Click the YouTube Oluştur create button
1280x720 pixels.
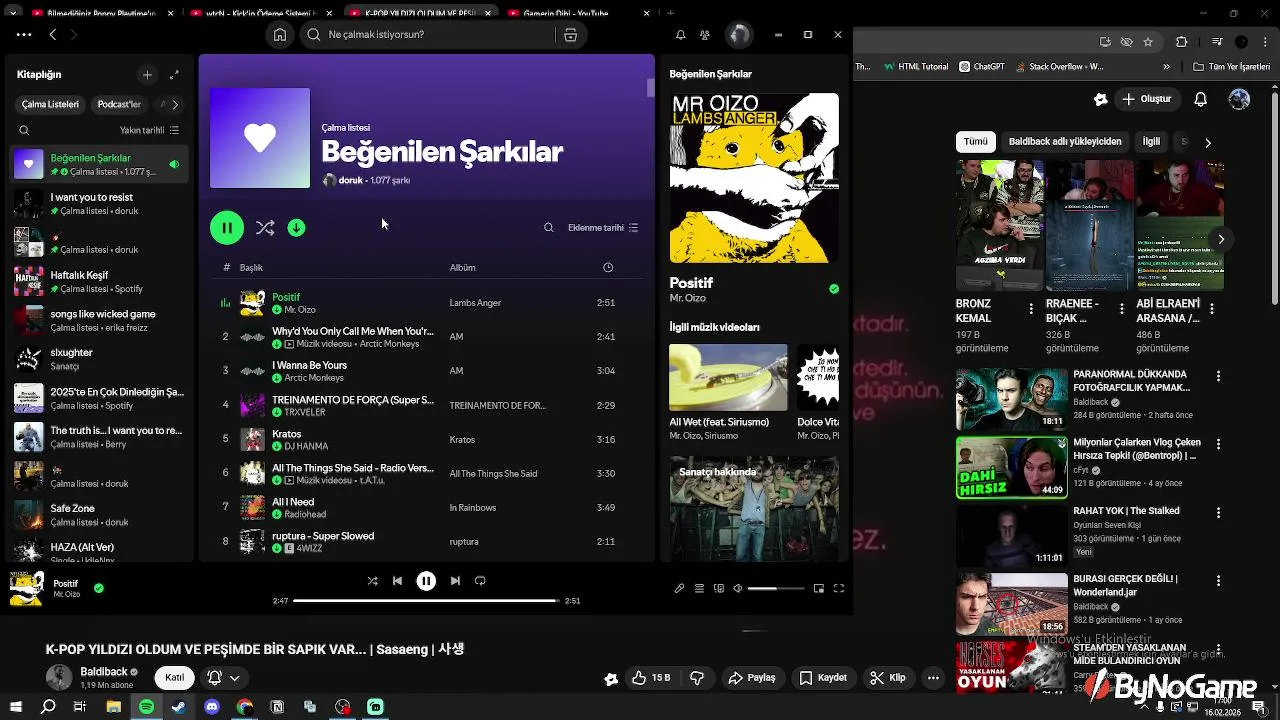click(1147, 99)
